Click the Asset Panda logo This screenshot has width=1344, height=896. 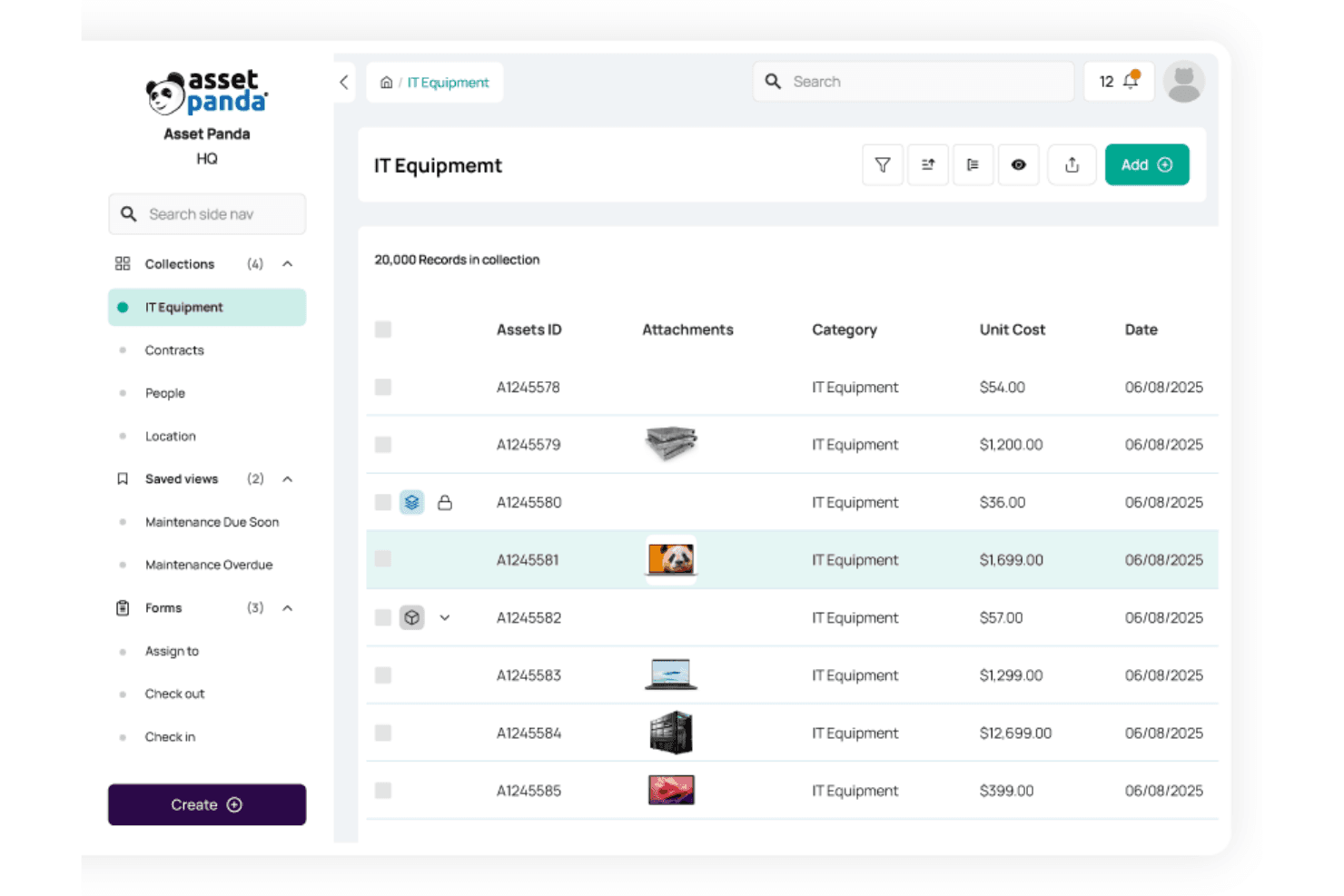pos(207,93)
